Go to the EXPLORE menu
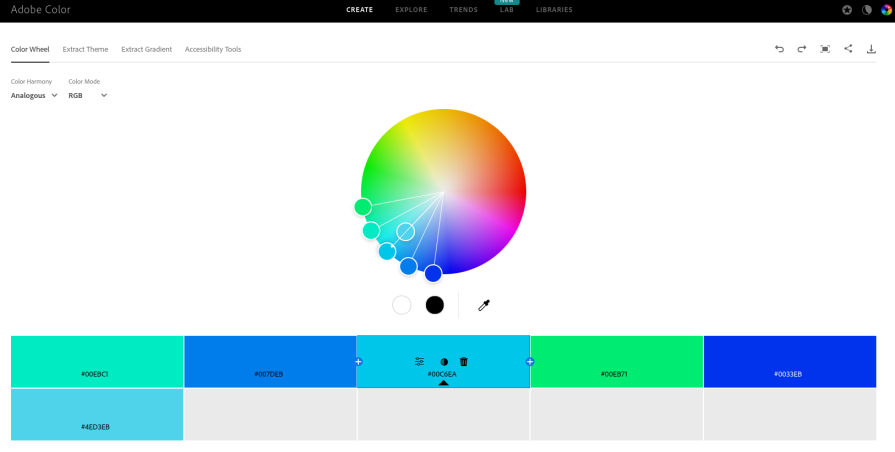 (411, 10)
